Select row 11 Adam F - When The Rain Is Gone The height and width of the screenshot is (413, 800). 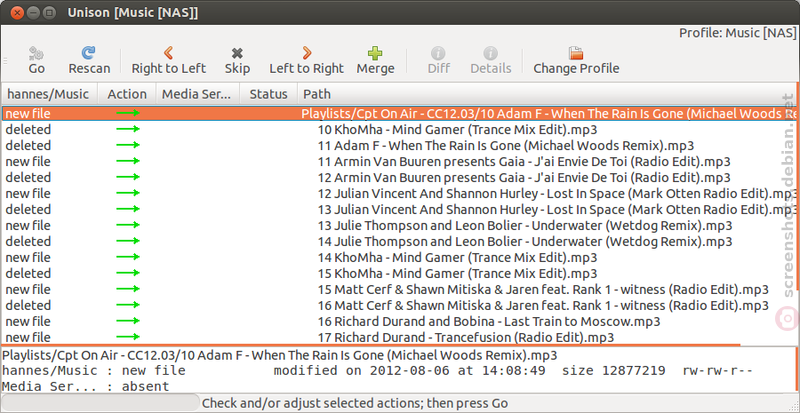click(x=397, y=145)
